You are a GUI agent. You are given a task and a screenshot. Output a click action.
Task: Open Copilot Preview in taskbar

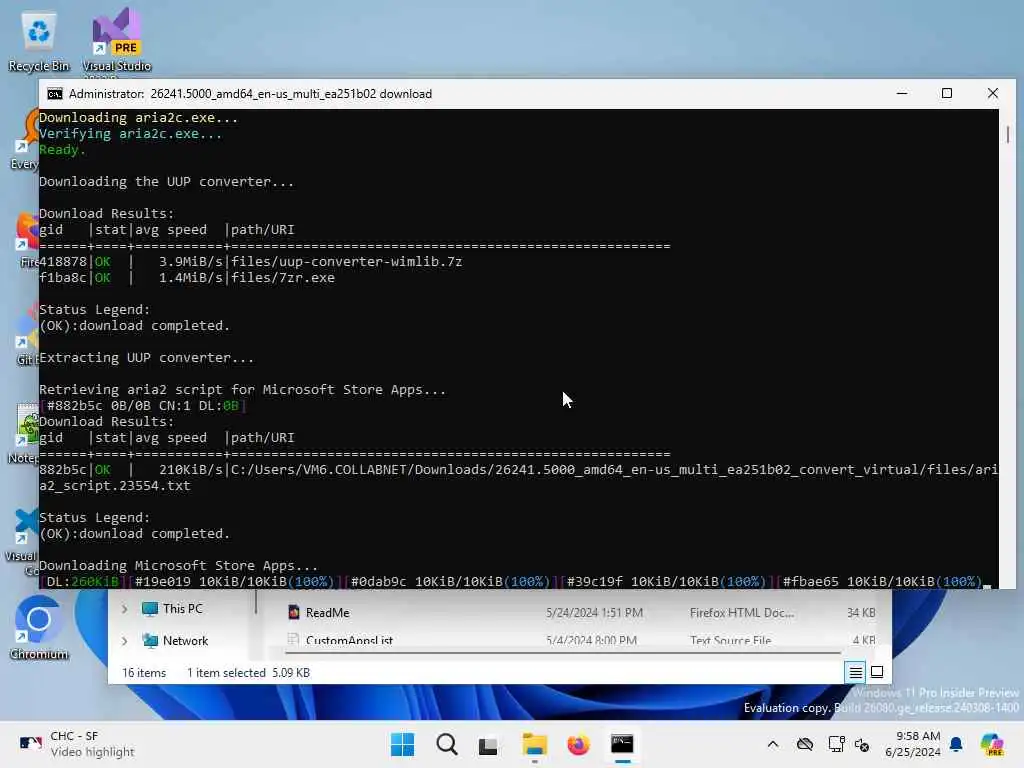992,744
